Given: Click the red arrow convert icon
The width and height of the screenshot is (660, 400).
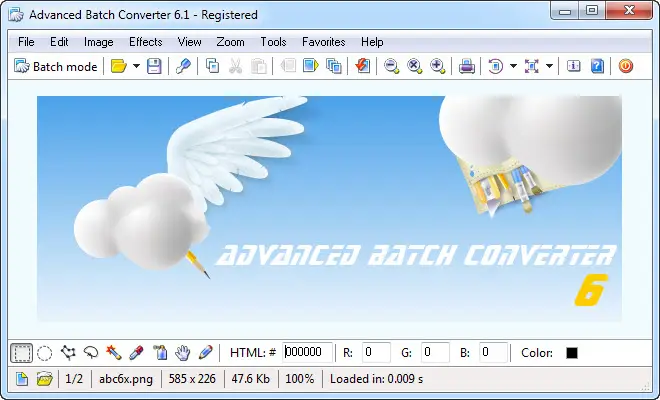Looking at the screenshot, I should pos(362,66).
